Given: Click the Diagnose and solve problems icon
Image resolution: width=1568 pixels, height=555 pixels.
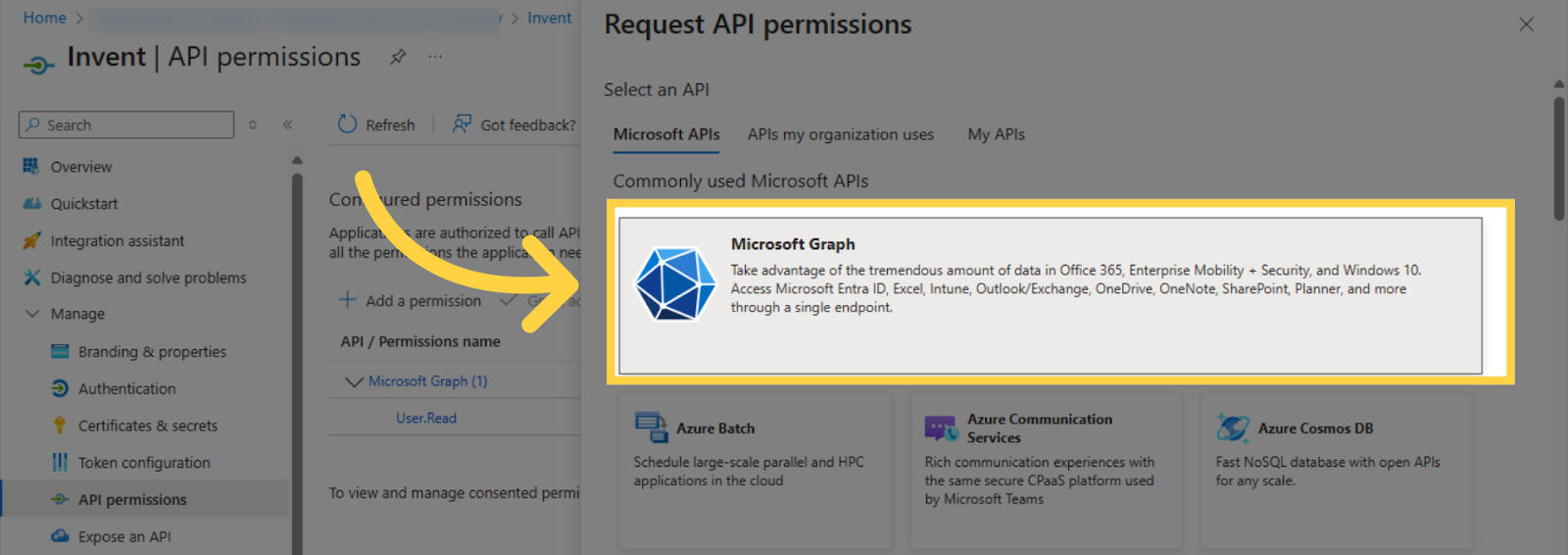Looking at the screenshot, I should coord(31,277).
